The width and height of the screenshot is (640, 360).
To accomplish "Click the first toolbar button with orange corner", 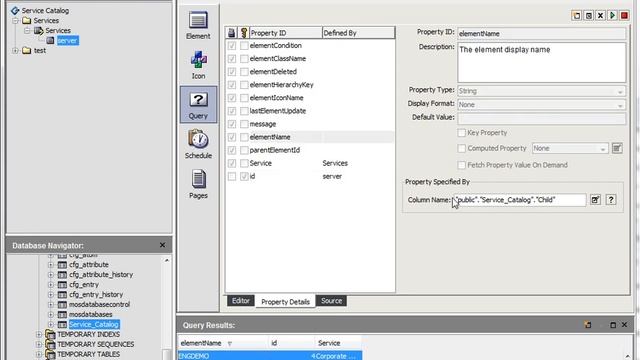I will click(x=577, y=16).
